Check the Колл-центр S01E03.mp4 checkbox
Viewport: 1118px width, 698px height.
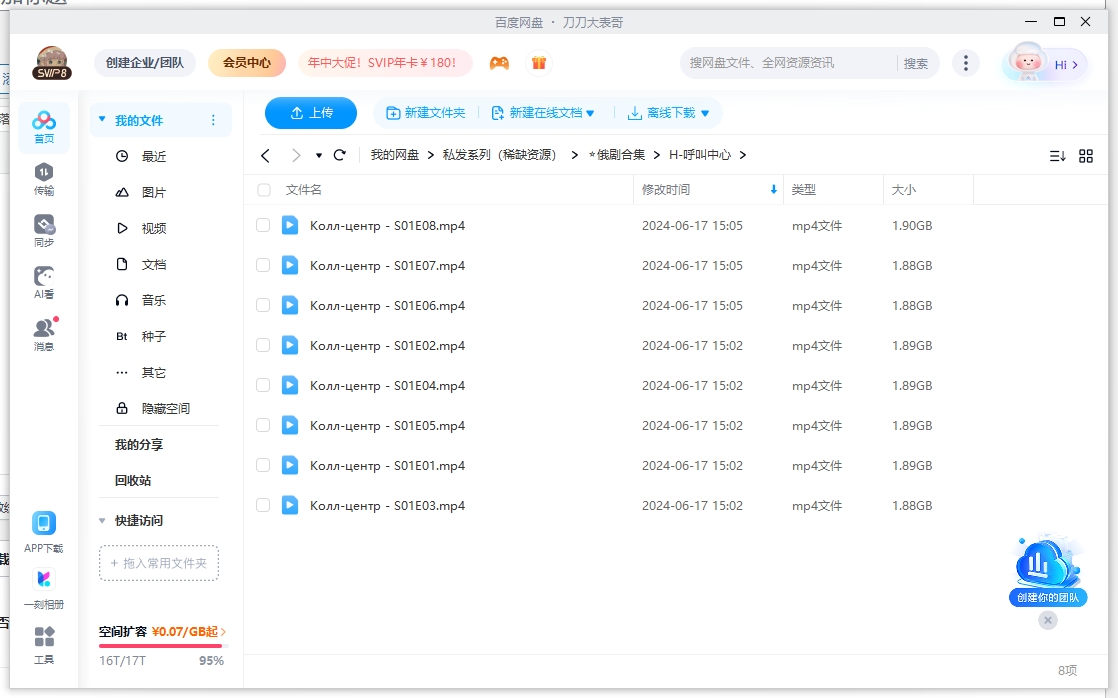pyautogui.click(x=263, y=505)
